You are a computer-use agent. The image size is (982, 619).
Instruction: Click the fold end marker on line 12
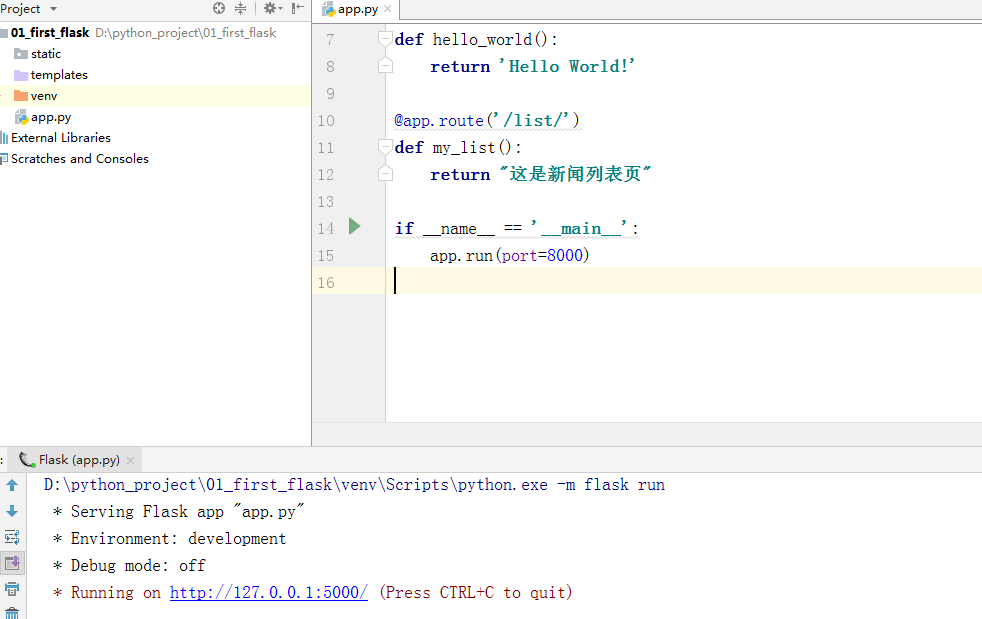(385, 174)
